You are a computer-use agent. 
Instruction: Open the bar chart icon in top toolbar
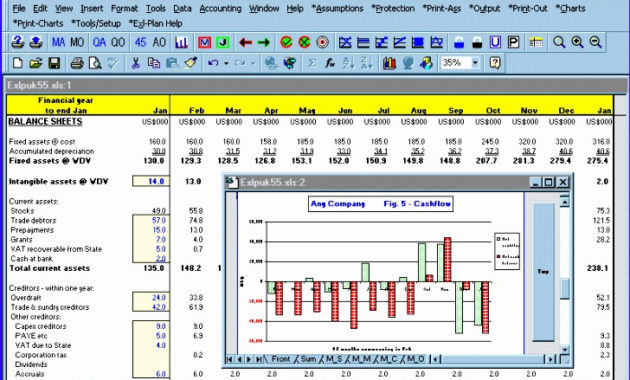[182, 42]
